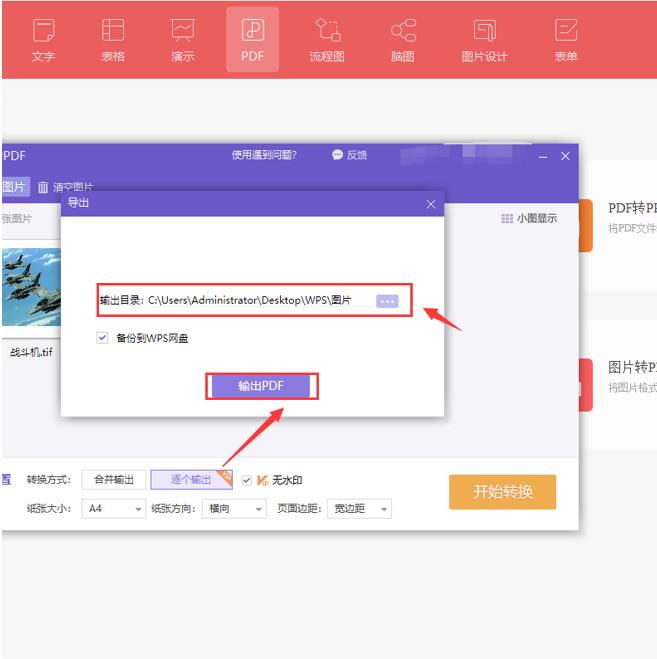This screenshot has height=659, width=657.
Task: Open the 表单 form type
Action: 566,40
